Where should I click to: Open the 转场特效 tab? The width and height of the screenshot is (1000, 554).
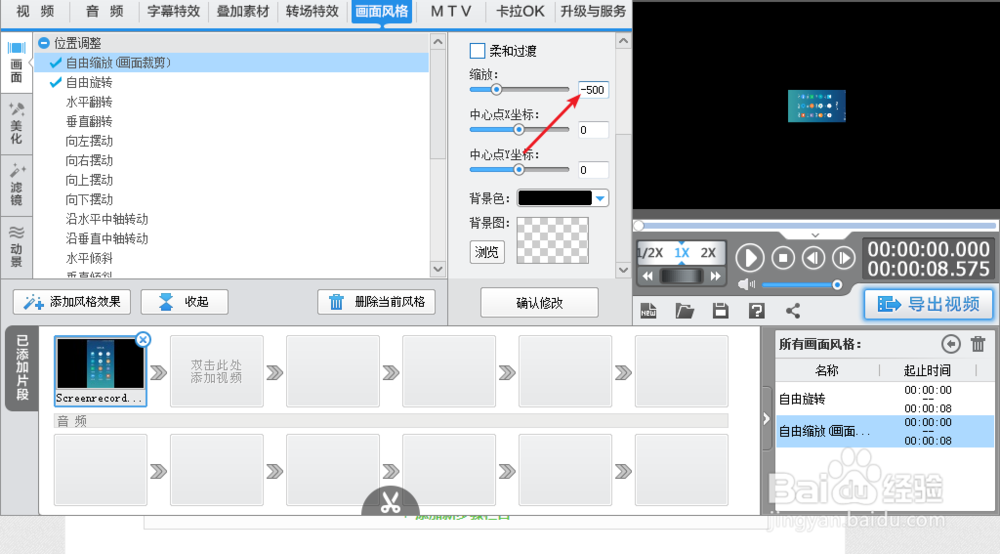[312, 11]
